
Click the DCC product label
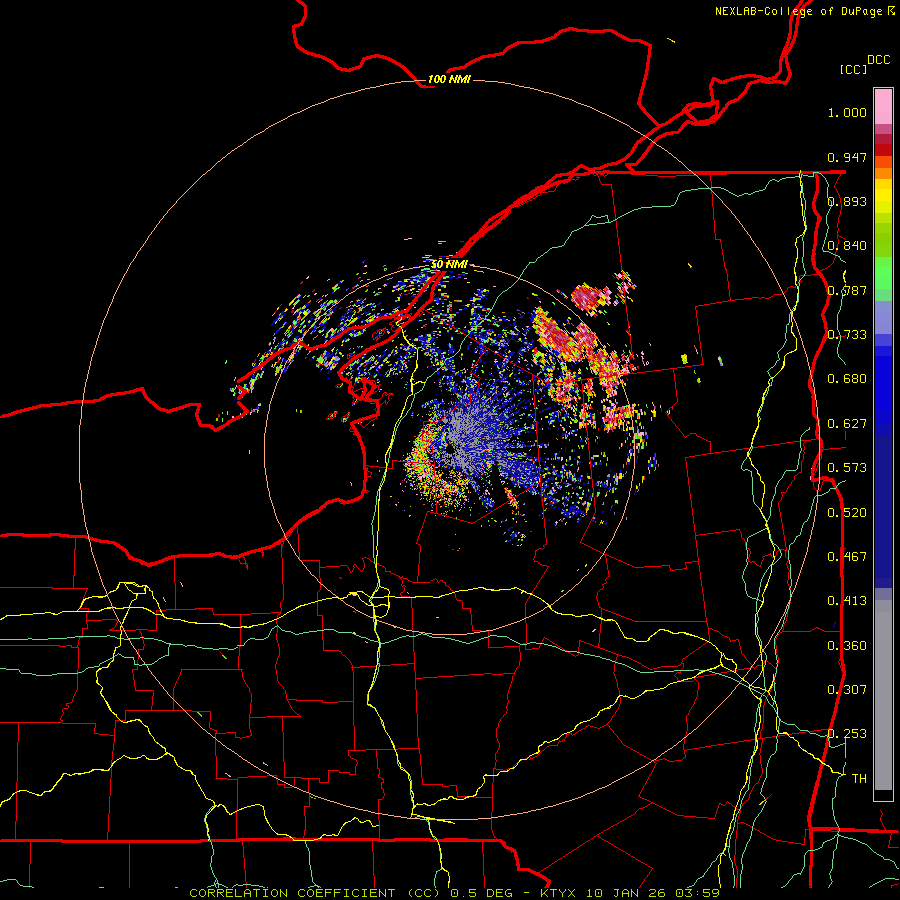878,59
